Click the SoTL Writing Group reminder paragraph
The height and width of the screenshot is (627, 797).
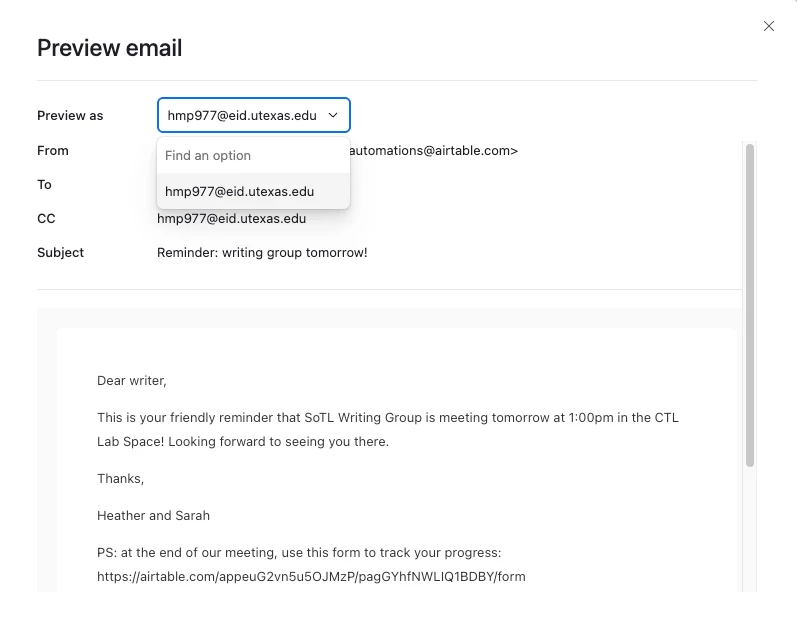pyautogui.click(x=388, y=429)
